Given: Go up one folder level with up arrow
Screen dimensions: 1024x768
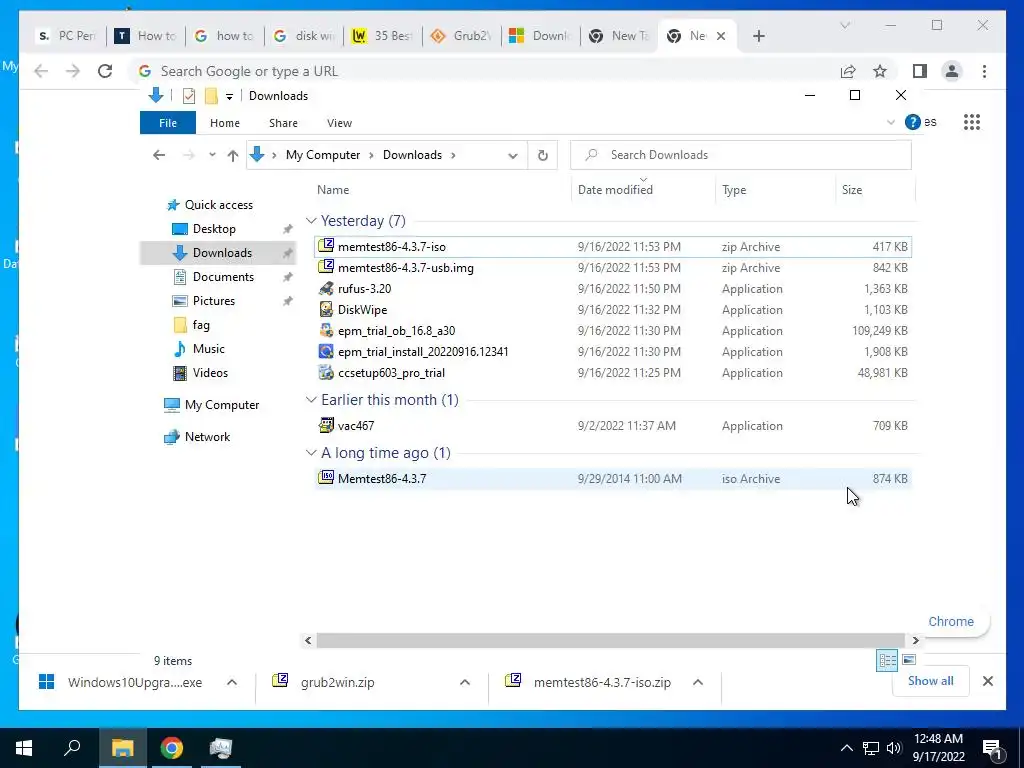Looking at the screenshot, I should pos(232,155).
